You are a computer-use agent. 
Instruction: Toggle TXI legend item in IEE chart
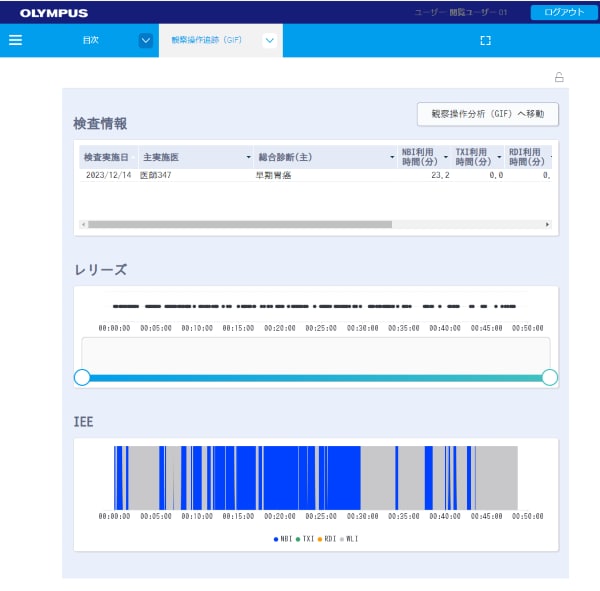pos(305,539)
